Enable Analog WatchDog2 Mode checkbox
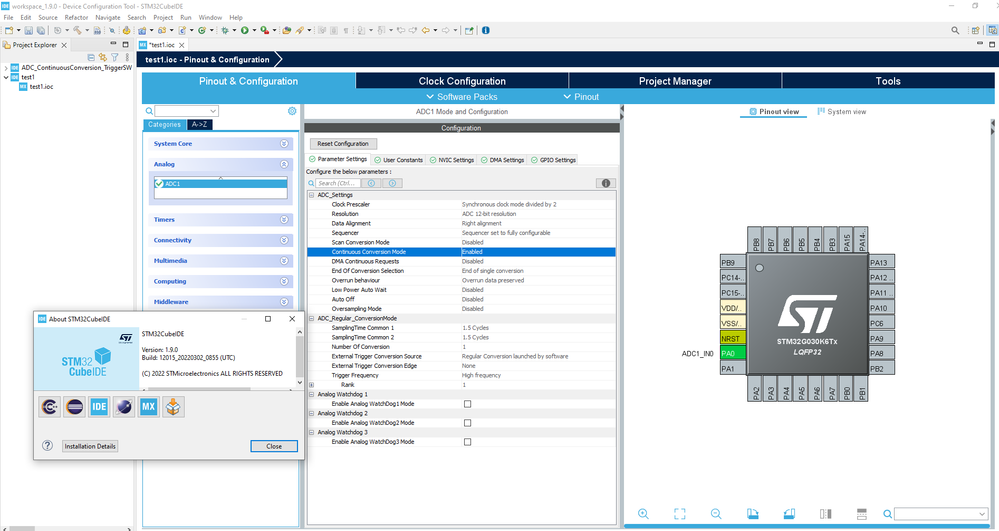999x531 pixels. (x=468, y=423)
